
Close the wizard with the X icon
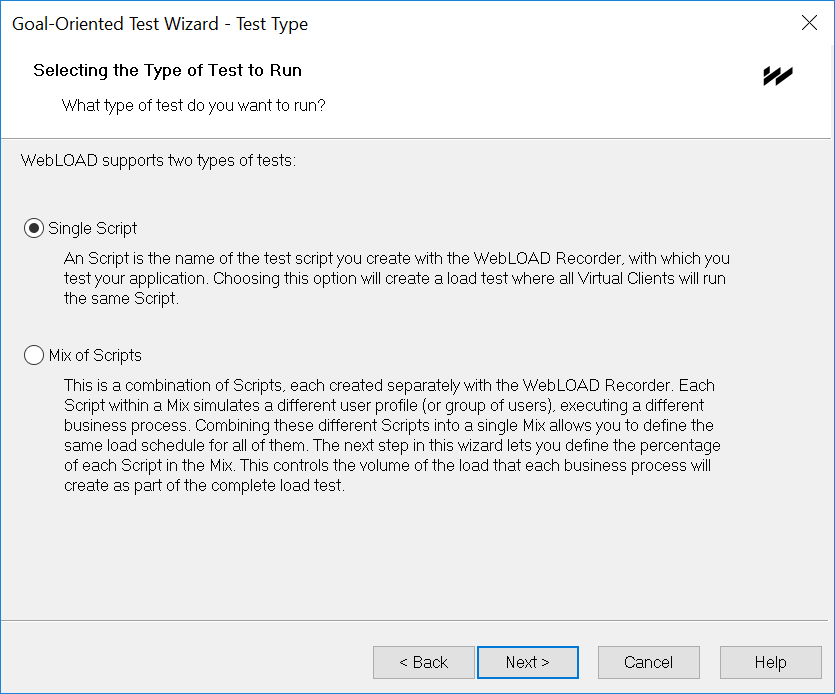809,22
